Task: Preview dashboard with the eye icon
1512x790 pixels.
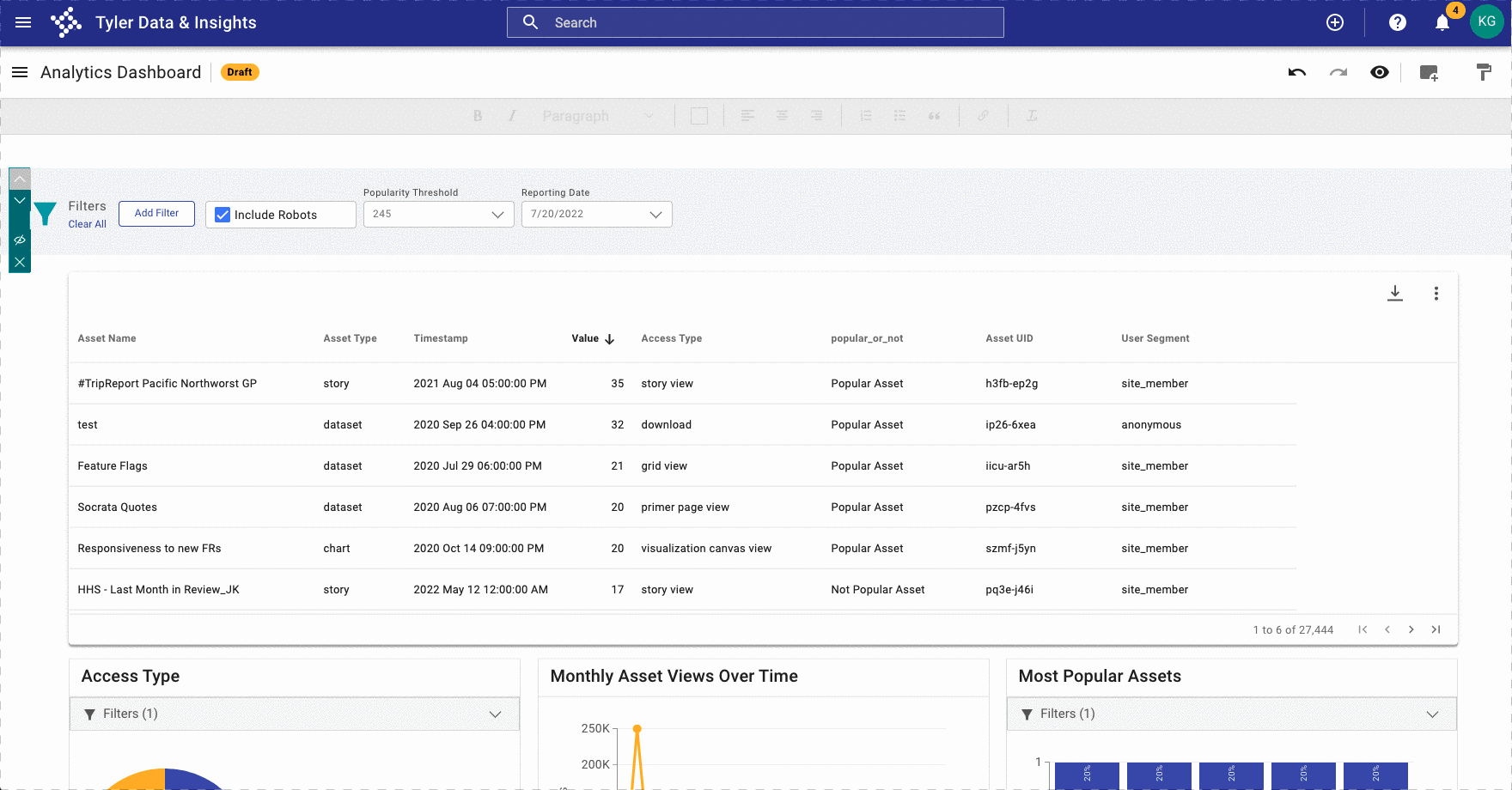Action: click(x=1380, y=73)
